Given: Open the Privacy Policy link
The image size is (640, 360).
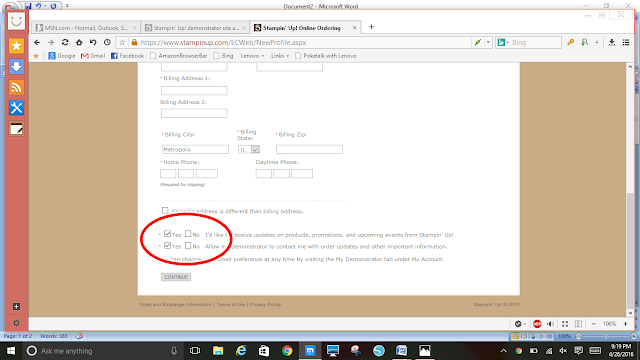Looking at the screenshot, I should tap(265, 304).
